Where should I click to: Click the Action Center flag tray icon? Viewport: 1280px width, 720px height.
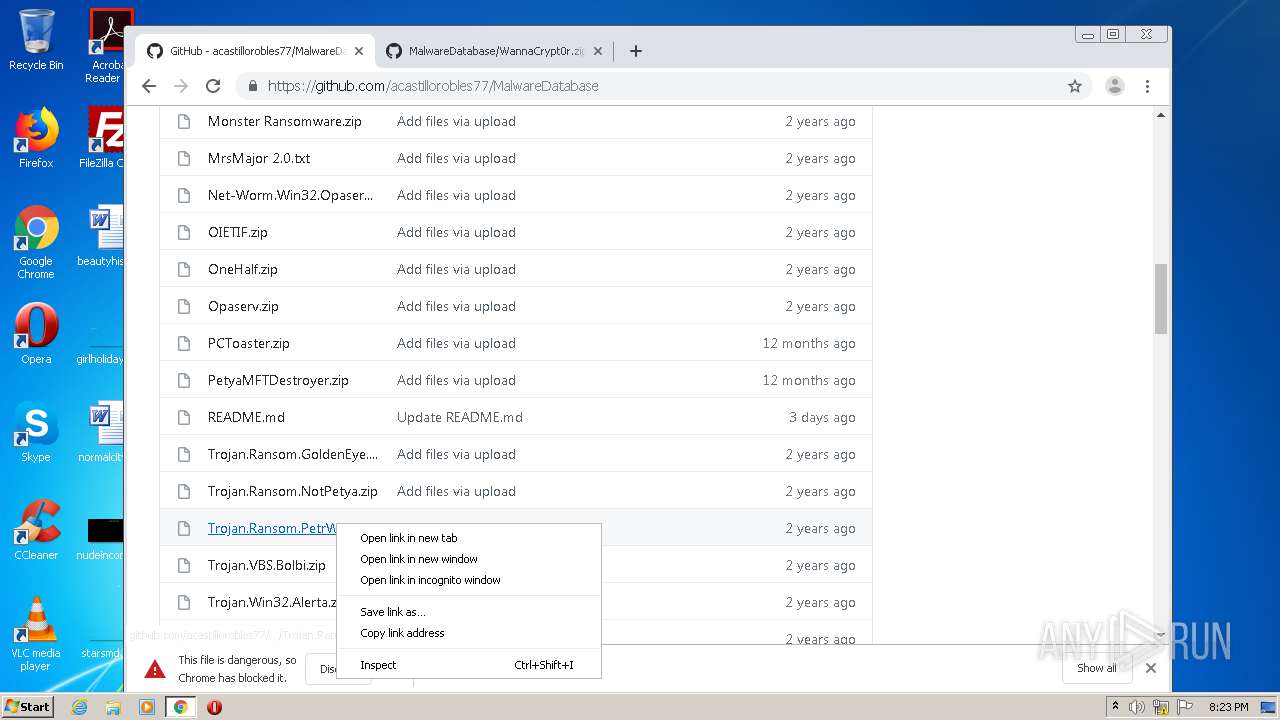(1183, 707)
